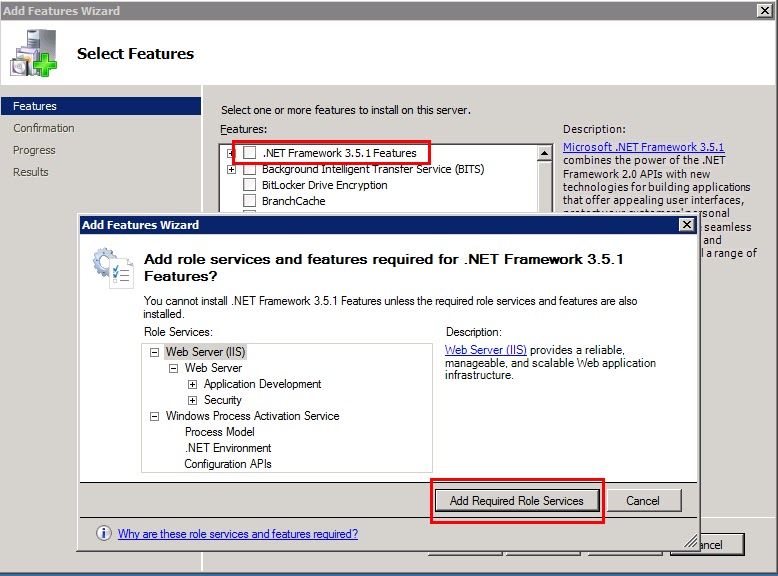Open Microsoft .NET Framework 3.5.1 link
This screenshot has width=778, height=576.
tap(644, 147)
